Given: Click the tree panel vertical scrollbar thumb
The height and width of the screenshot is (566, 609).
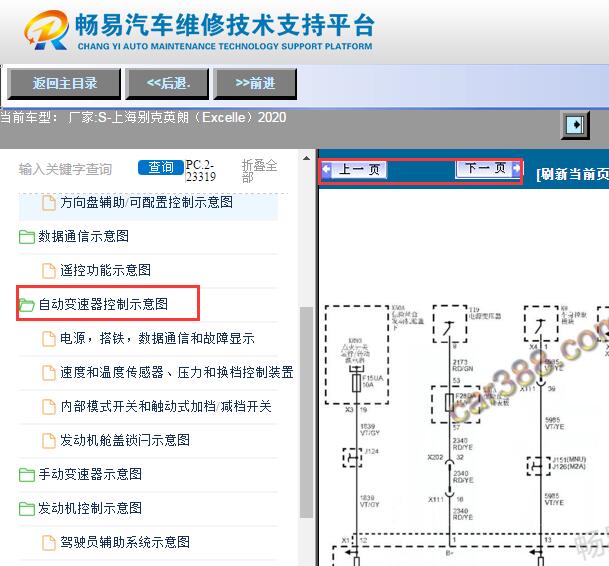Looking at the screenshot, I should (x=306, y=412).
